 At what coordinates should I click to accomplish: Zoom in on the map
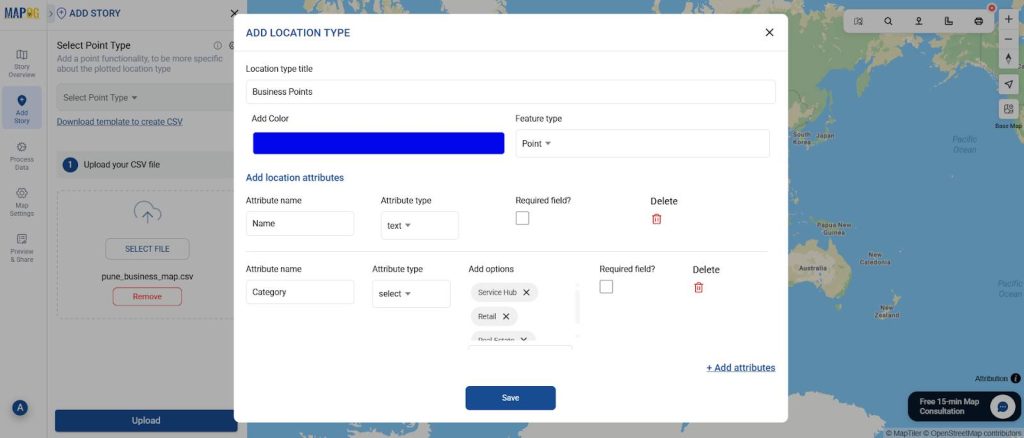point(1008,19)
